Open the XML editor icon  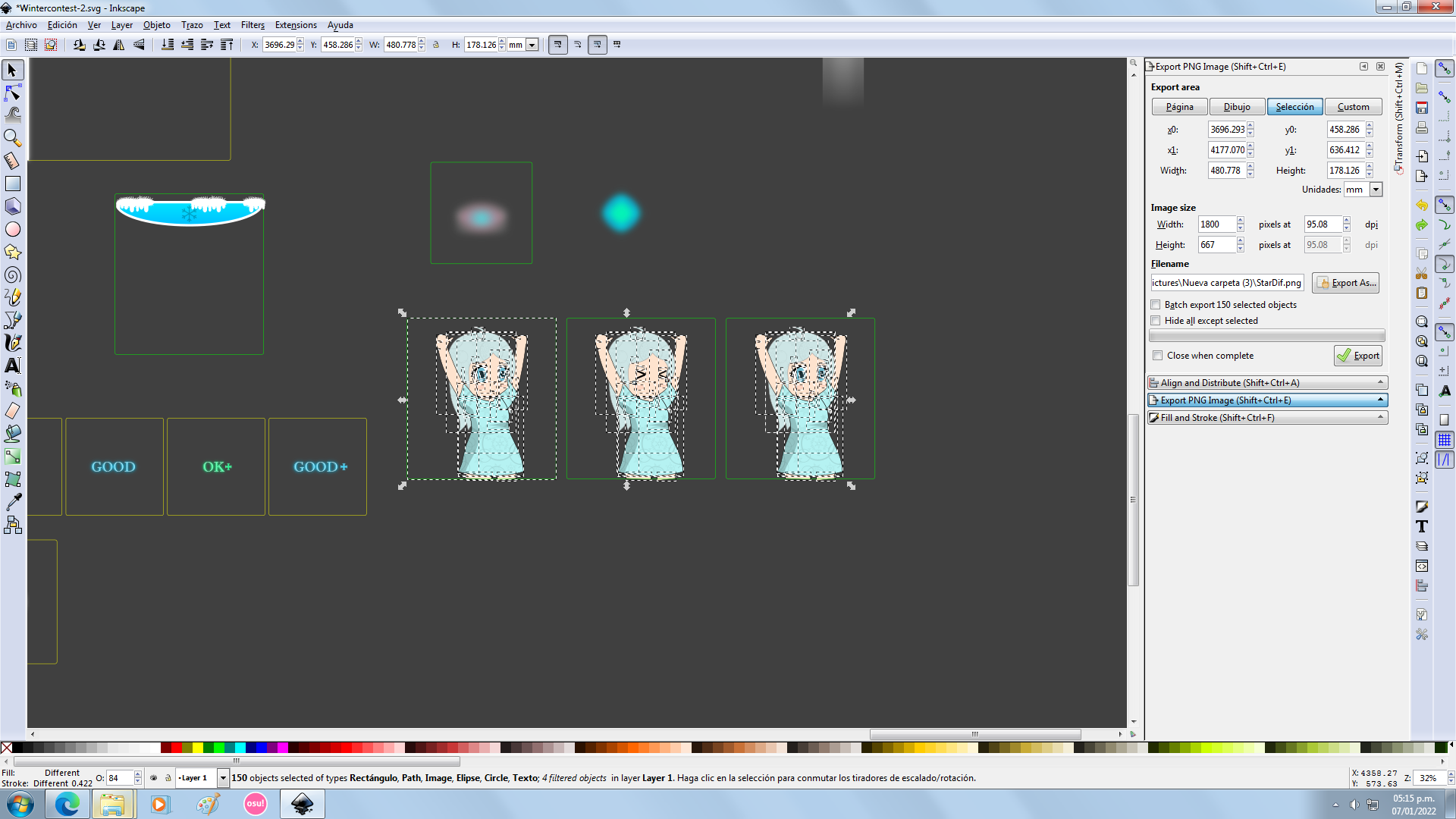(x=1422, y=566)
